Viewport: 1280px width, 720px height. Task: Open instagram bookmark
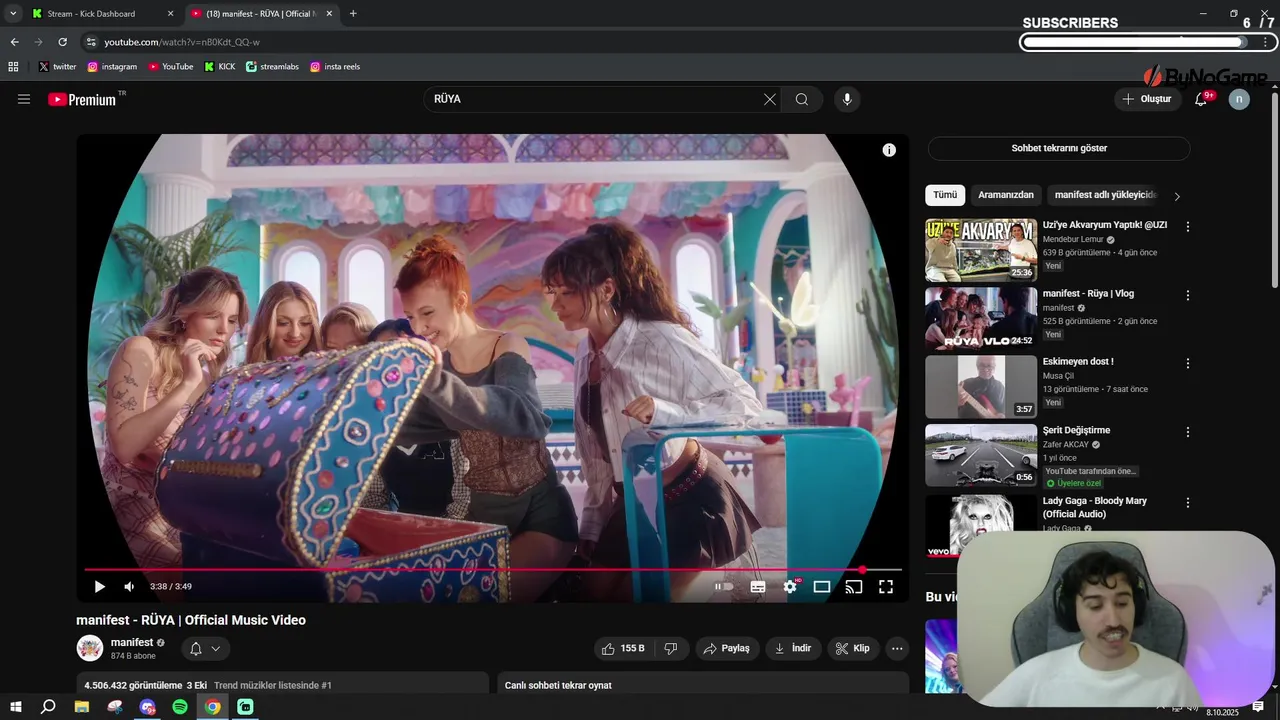click(x=112, y=67)
